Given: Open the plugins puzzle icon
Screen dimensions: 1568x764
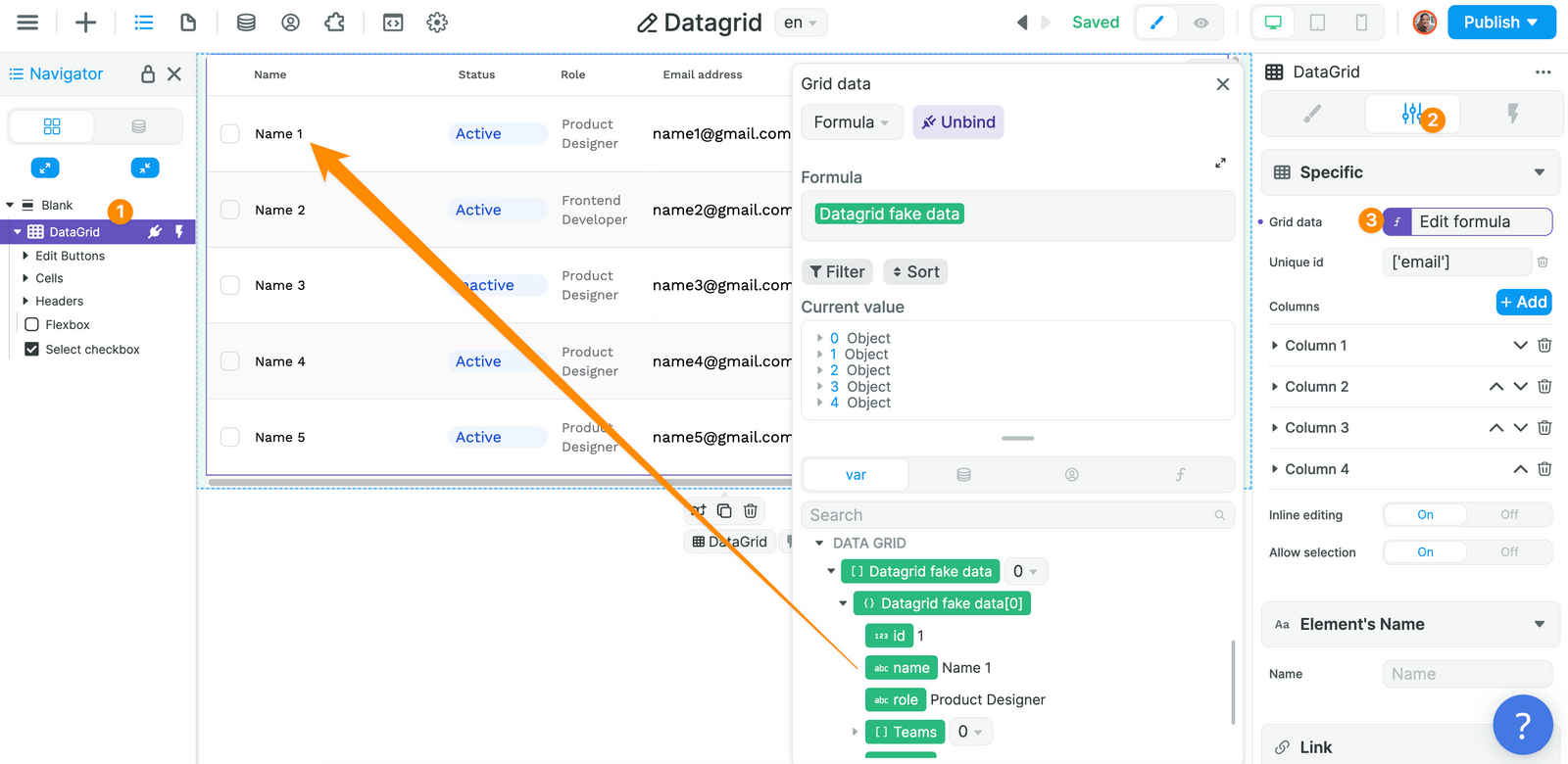Looking at the screenshot, I should (x=334, y=23).
